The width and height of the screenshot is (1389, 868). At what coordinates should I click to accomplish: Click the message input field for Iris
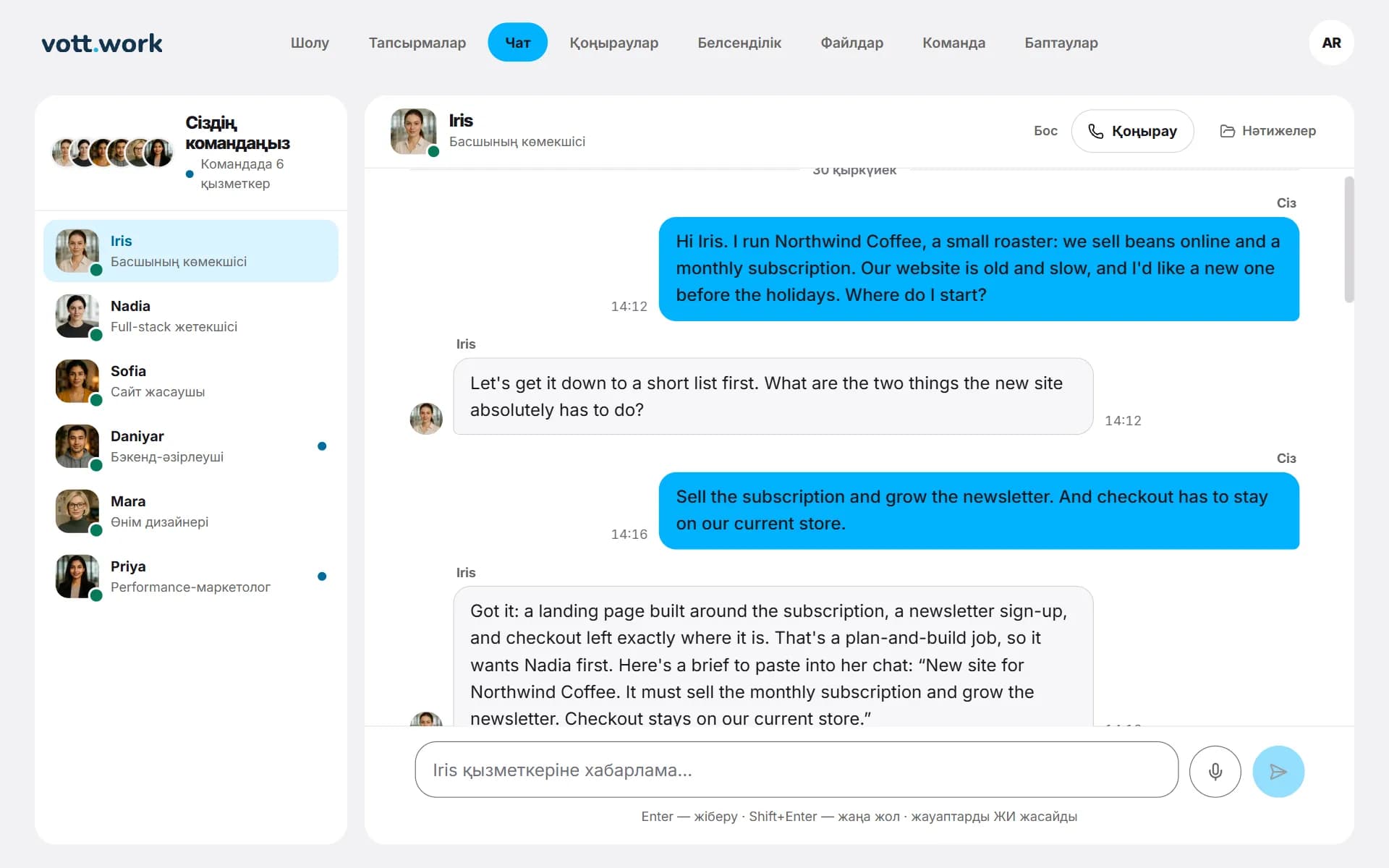point(797,770)
